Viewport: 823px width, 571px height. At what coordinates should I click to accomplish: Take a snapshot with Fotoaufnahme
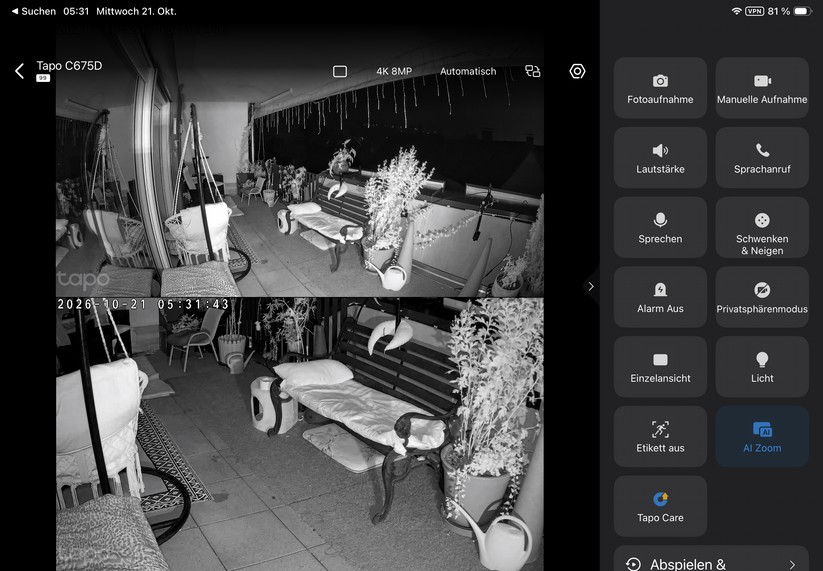point(660,88)
